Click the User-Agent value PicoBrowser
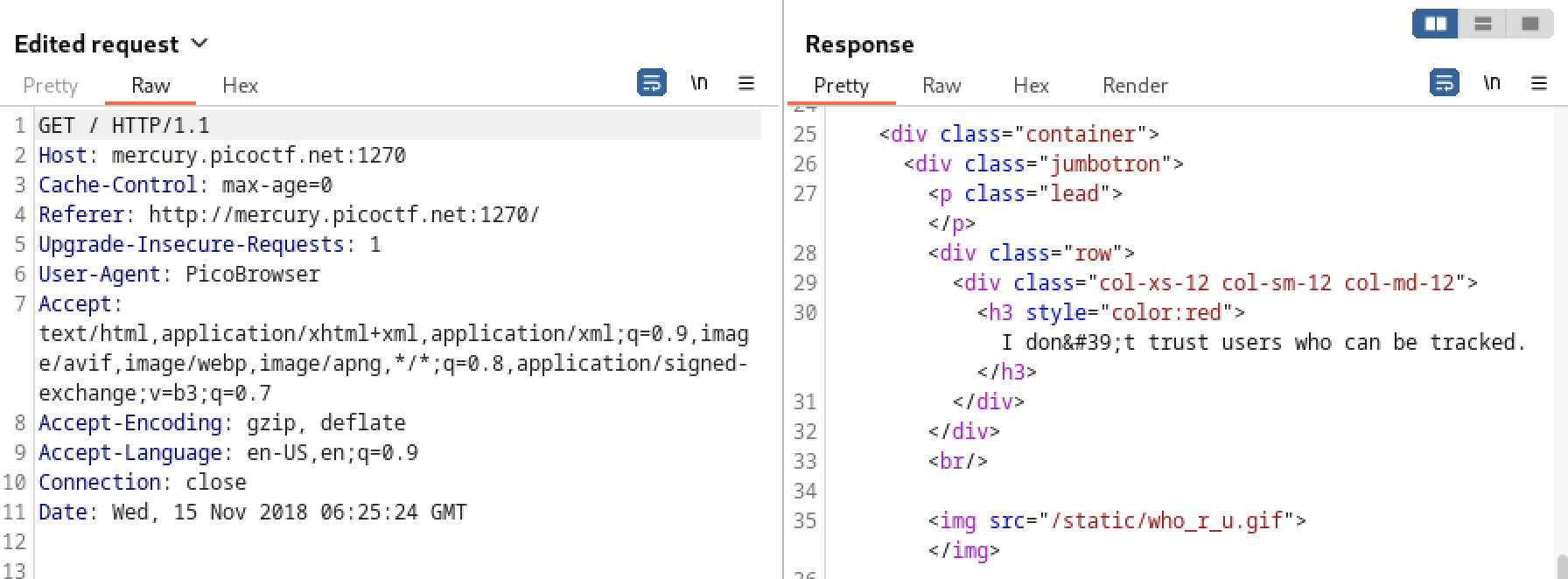 click(253, 275)
